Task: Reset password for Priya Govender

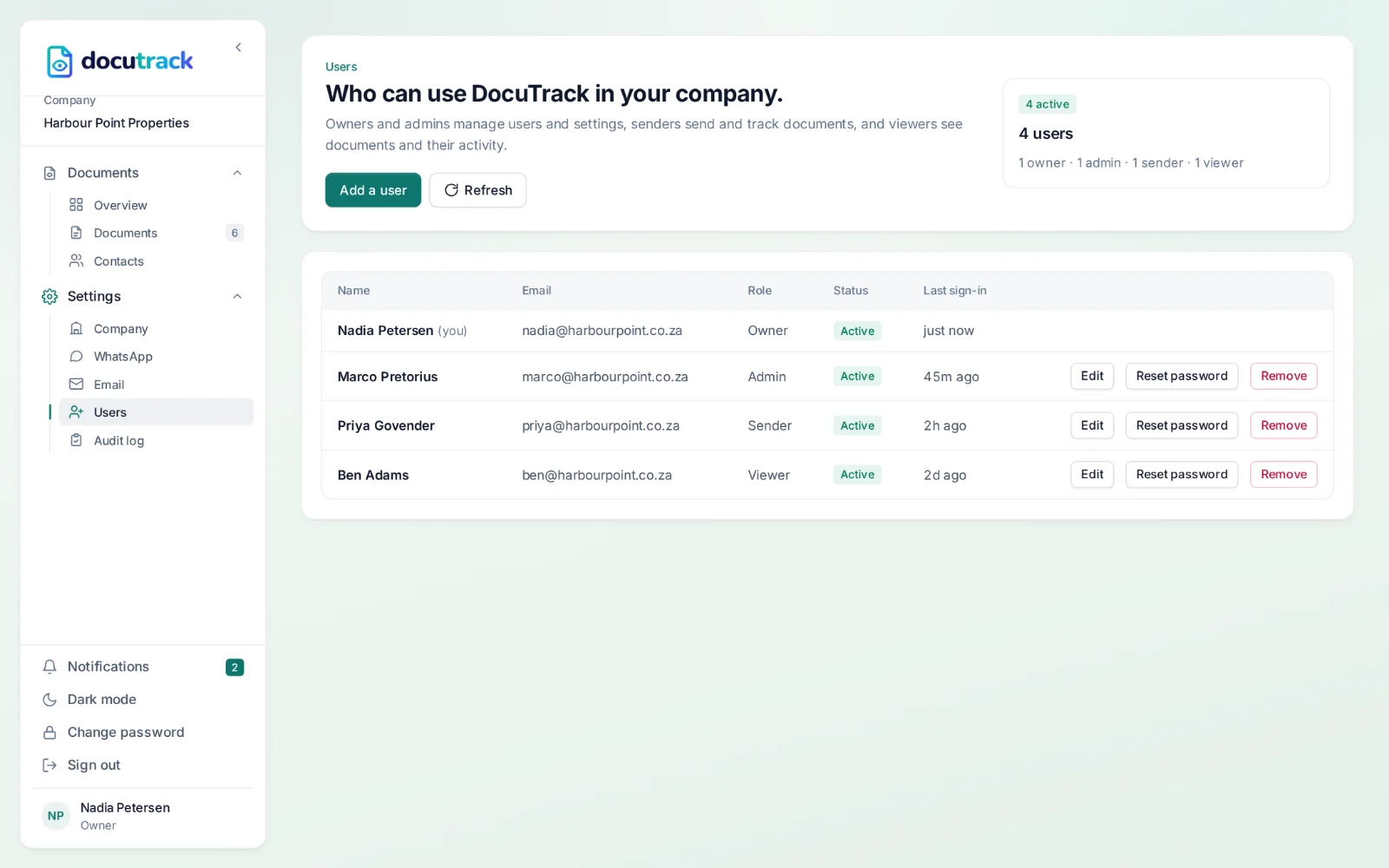Action: tap(1182, 425)
